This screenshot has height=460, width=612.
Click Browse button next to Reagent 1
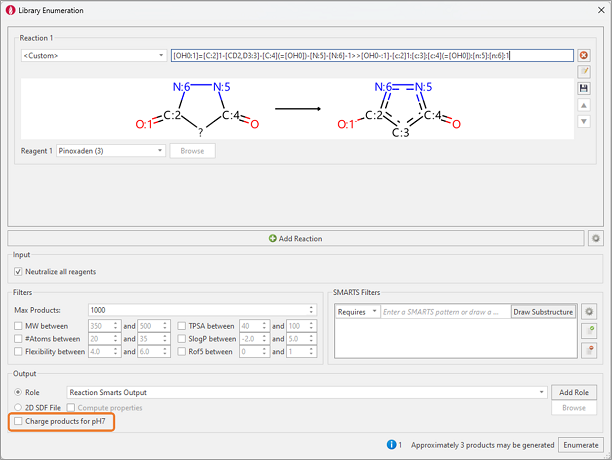pyautogui.click(x=192, y=151)
